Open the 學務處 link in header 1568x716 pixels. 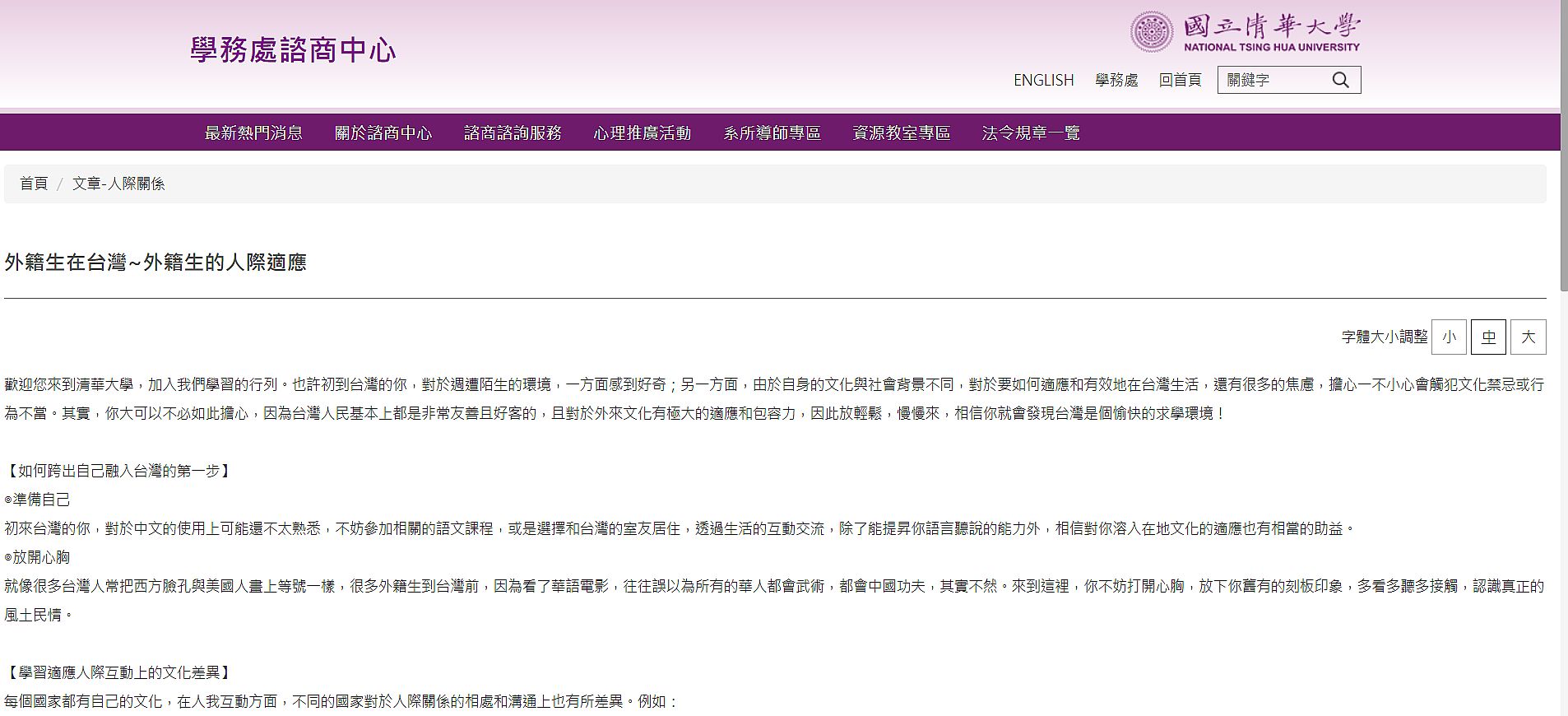[1116, 80]
